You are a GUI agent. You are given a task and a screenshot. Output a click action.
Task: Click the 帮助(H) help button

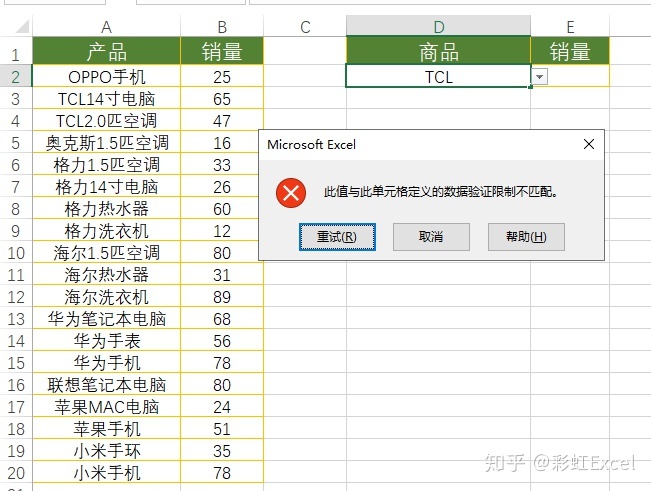tap(526, 237)
